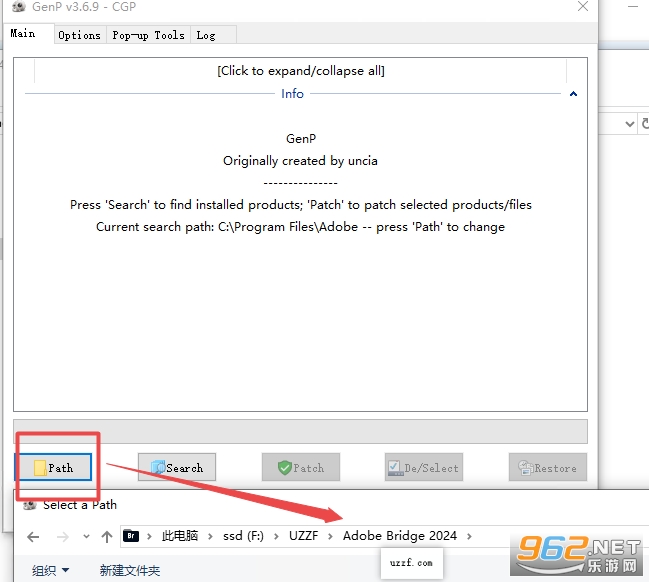Image resolution: width=649 pixels, height=582 pixels.
Task: Go forward in Select a Path dialog
Action: click(x=63, y=537)
